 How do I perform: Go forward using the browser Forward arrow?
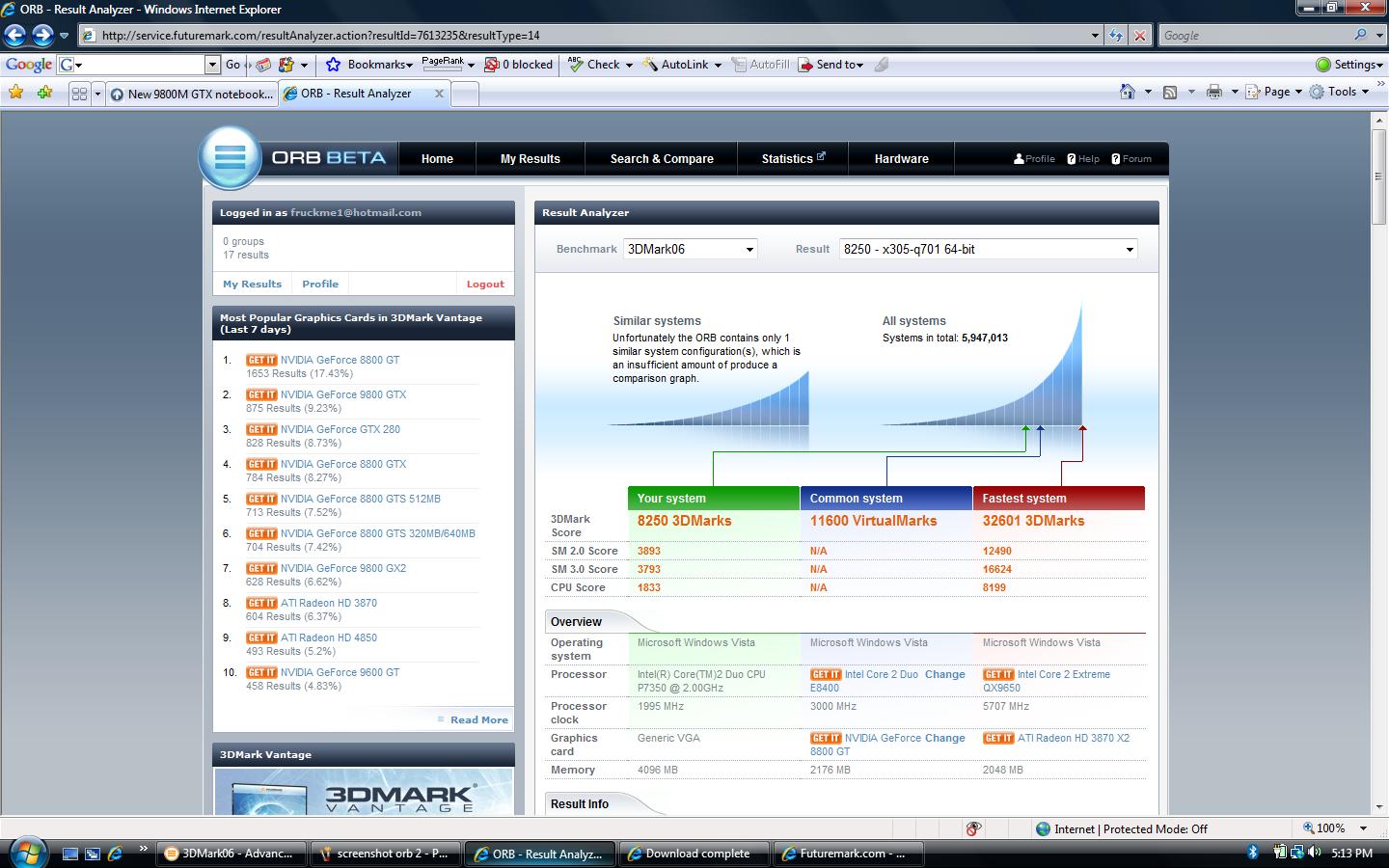click(42, 36)
